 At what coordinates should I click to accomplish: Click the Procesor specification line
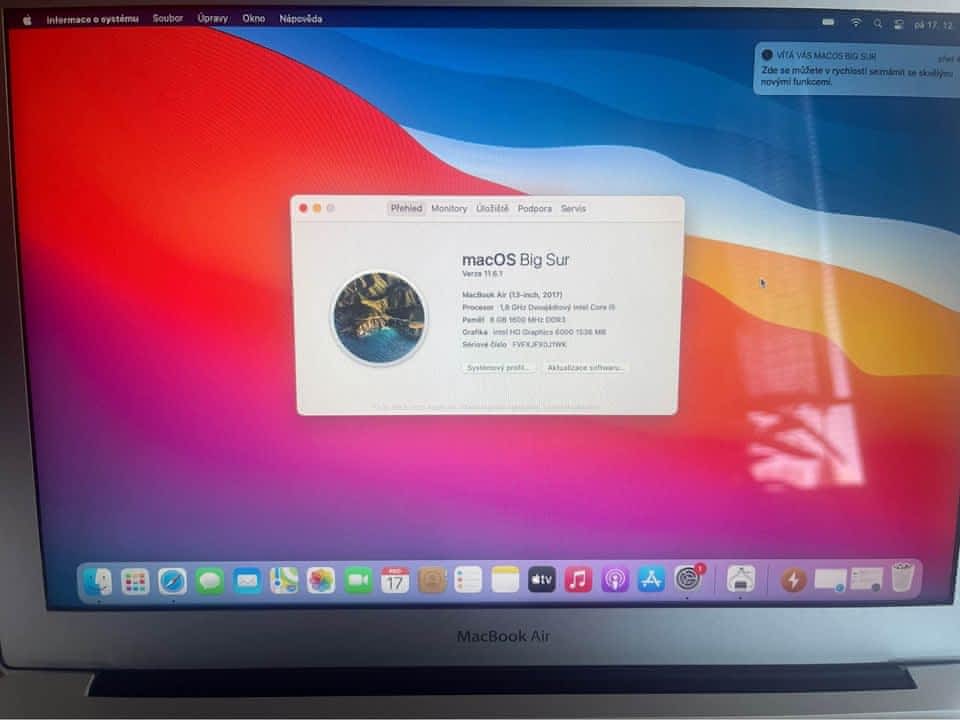(x=539, y=307)
